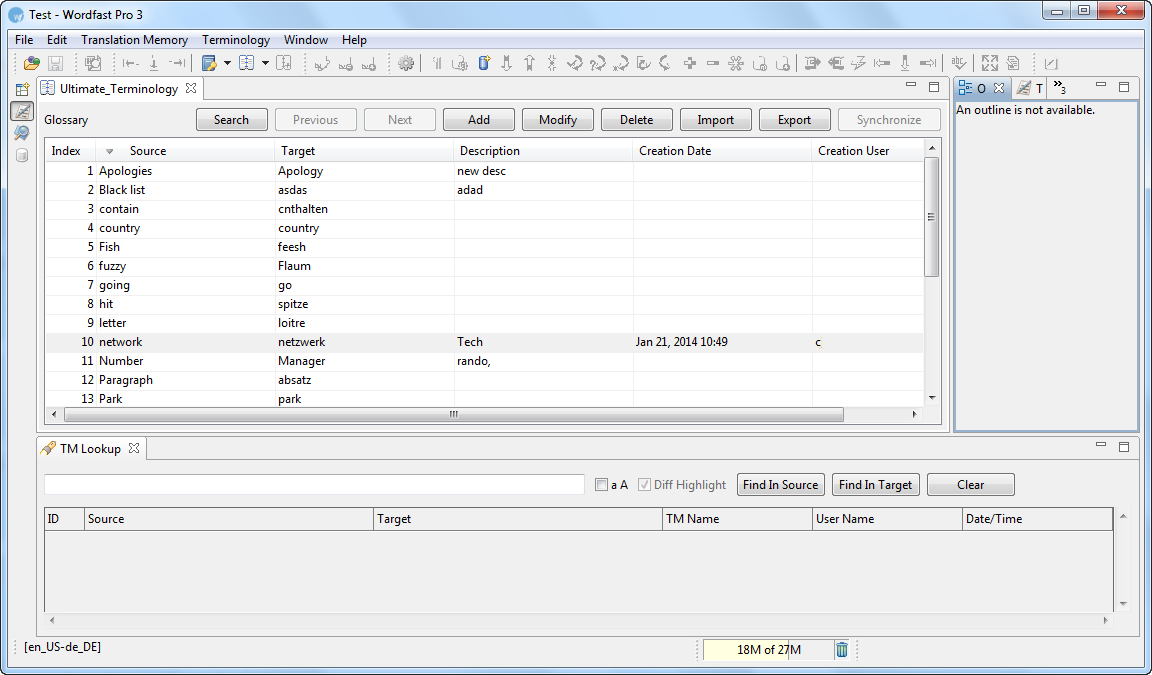The image size is (1152, 675).
Task: Toggle the 'a A' case-sensitive checkbox
Action: point(602,485)
